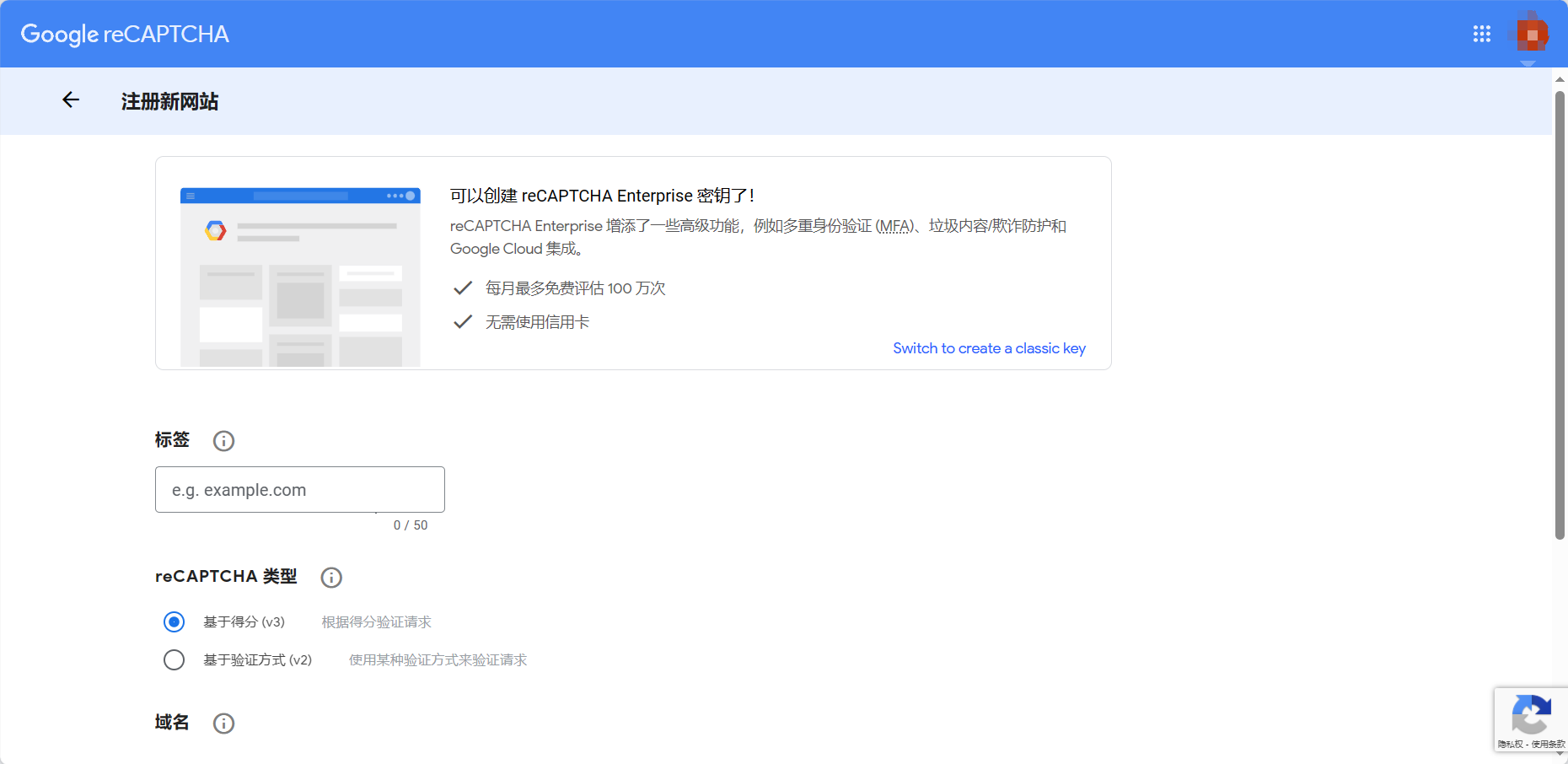Screen dimensions: 1568x764
Task: Open the 隐私权 link in badge
Action: pyautogui.click(x=1511, y=745)
